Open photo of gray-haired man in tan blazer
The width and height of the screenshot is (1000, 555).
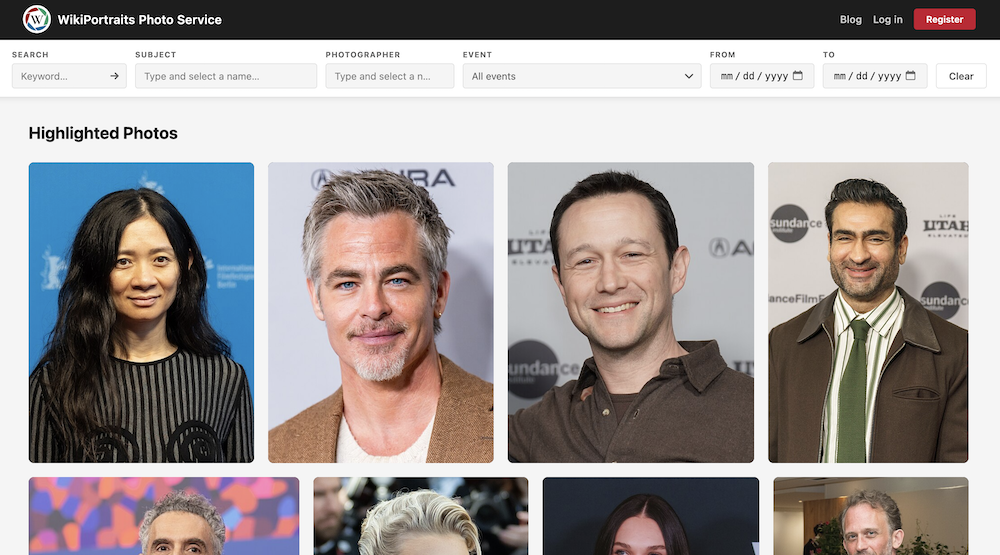381,313
